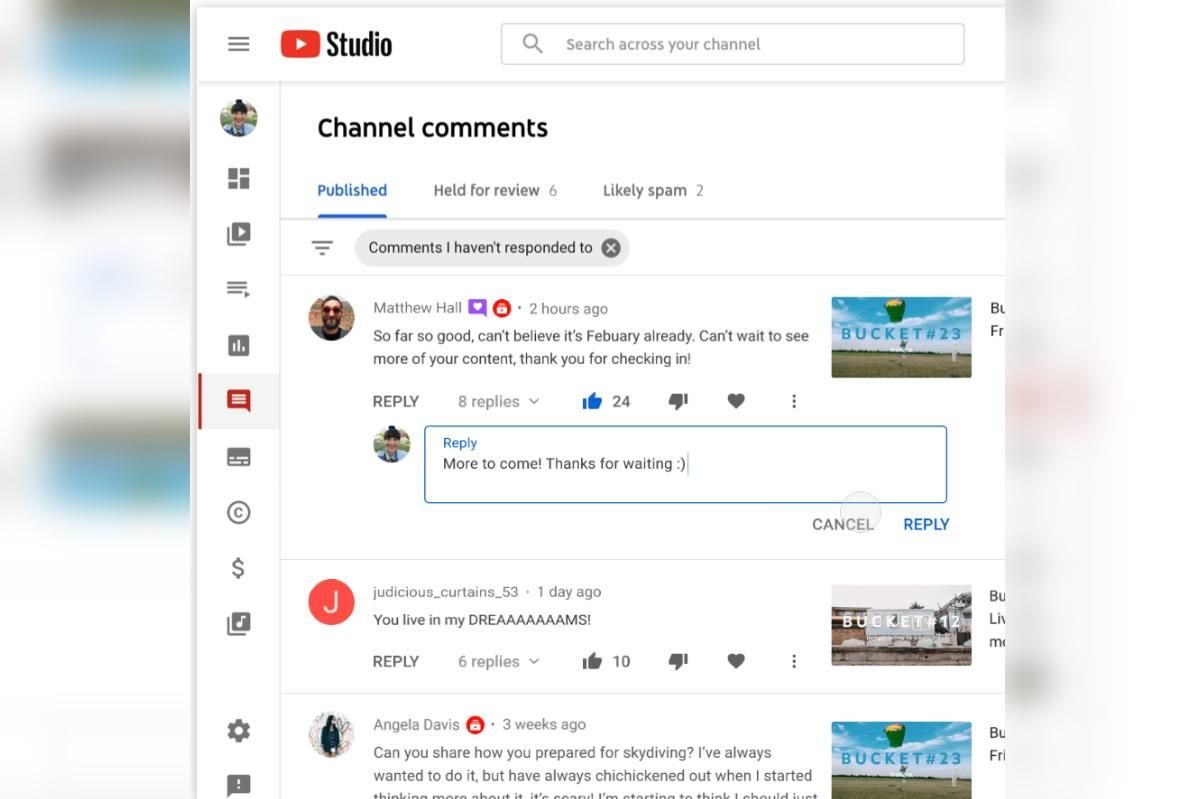Open YouTube Studio settings
The image size is (1200, 799).
click(238, 730)
